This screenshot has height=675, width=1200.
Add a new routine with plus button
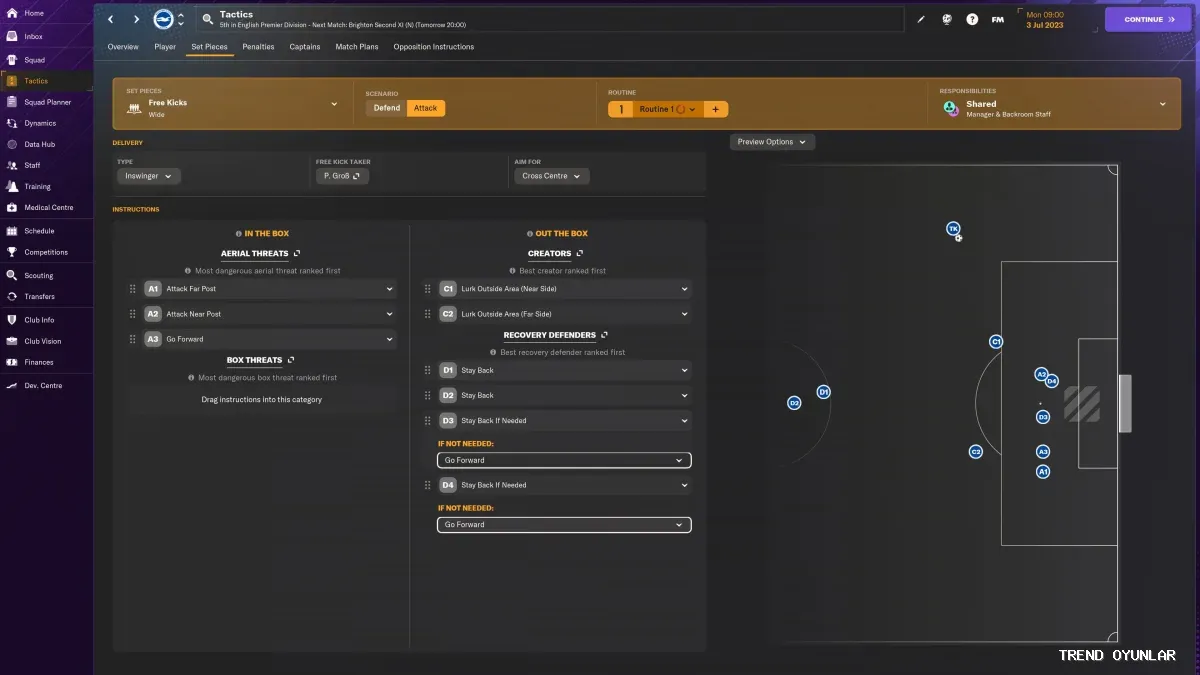point(716,109)
